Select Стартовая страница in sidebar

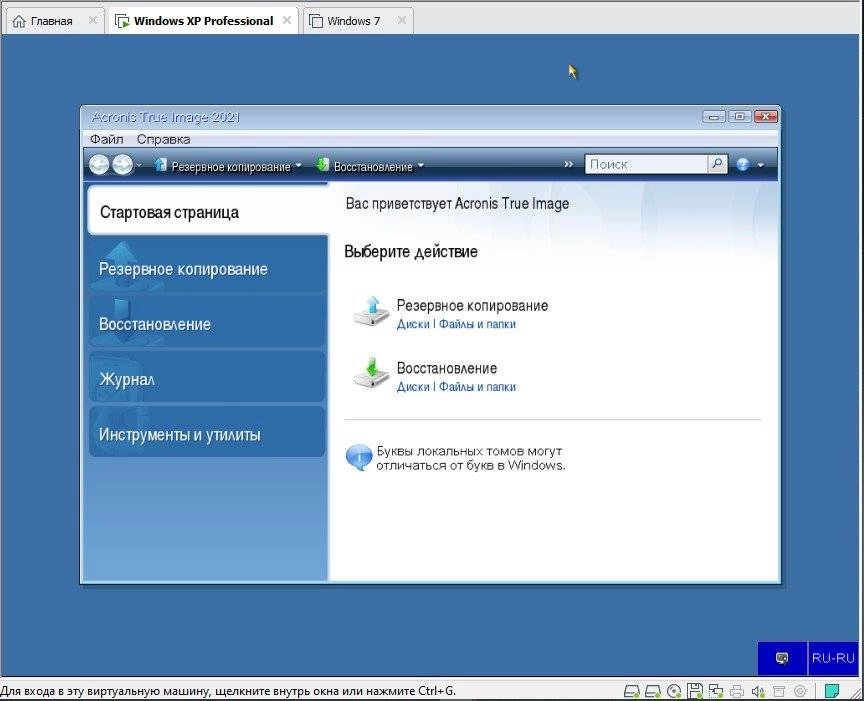click(208, 212)
